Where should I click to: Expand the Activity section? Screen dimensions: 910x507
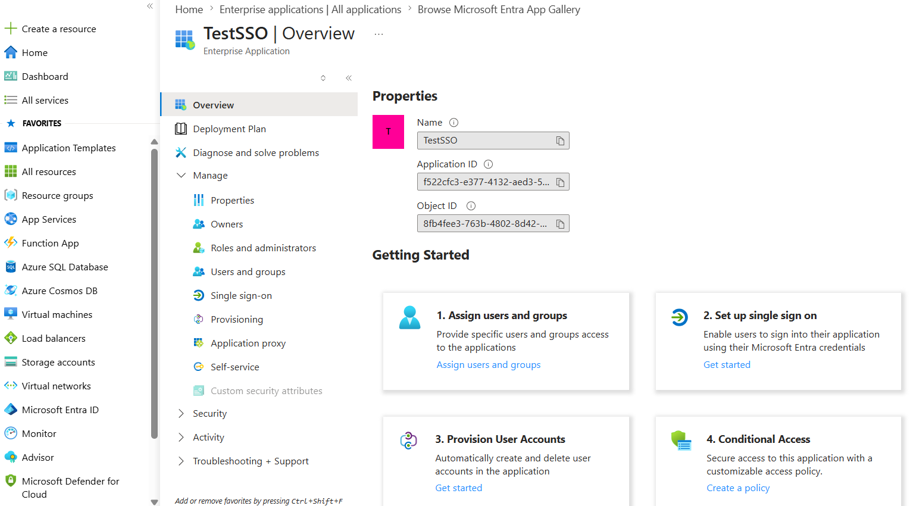tap(181, 437)
